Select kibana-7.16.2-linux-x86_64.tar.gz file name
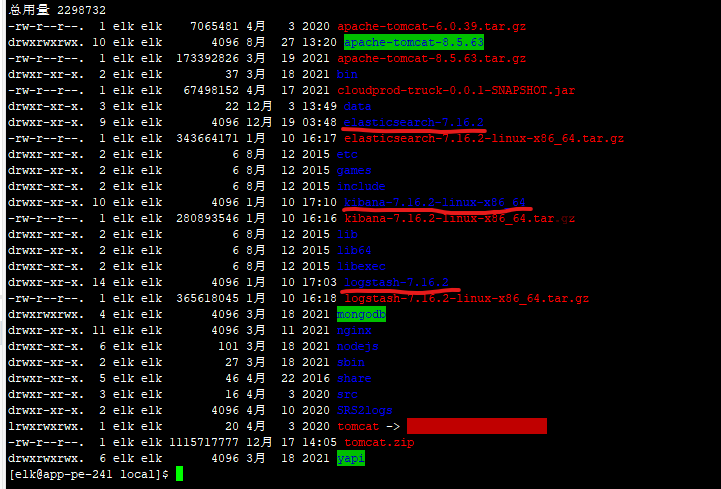721x489 pixels. [x=460, y=219]
